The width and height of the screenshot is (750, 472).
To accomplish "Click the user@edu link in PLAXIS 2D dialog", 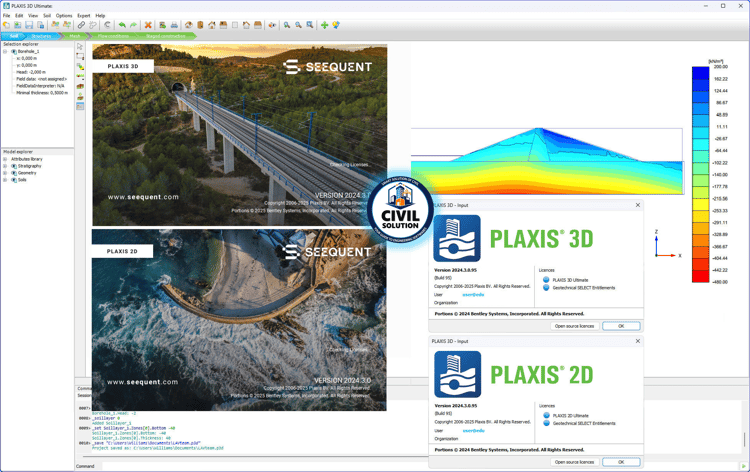I will point(474,430).
